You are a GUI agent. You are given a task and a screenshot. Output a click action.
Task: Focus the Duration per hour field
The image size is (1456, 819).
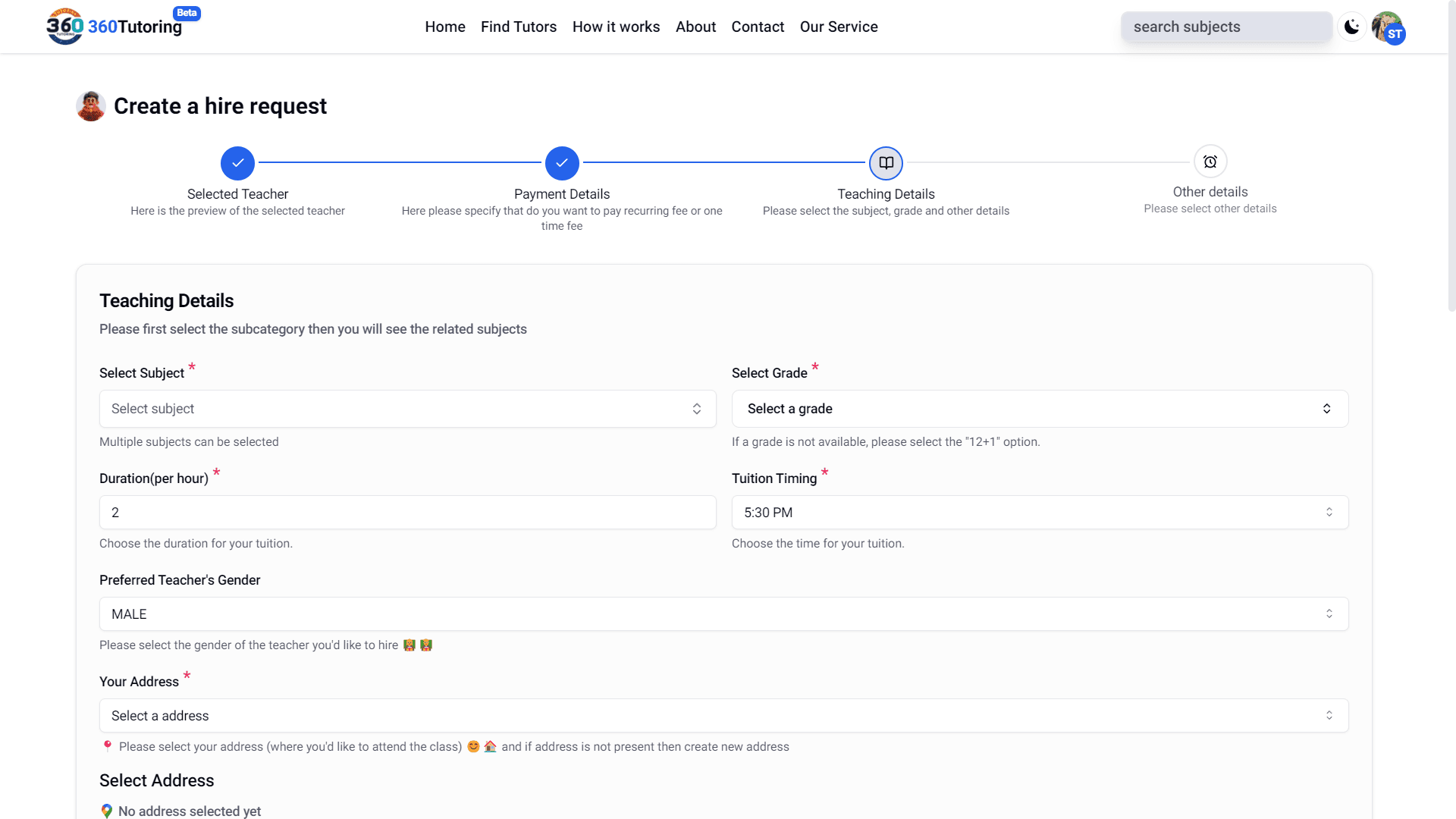click(x=407, y=513)
